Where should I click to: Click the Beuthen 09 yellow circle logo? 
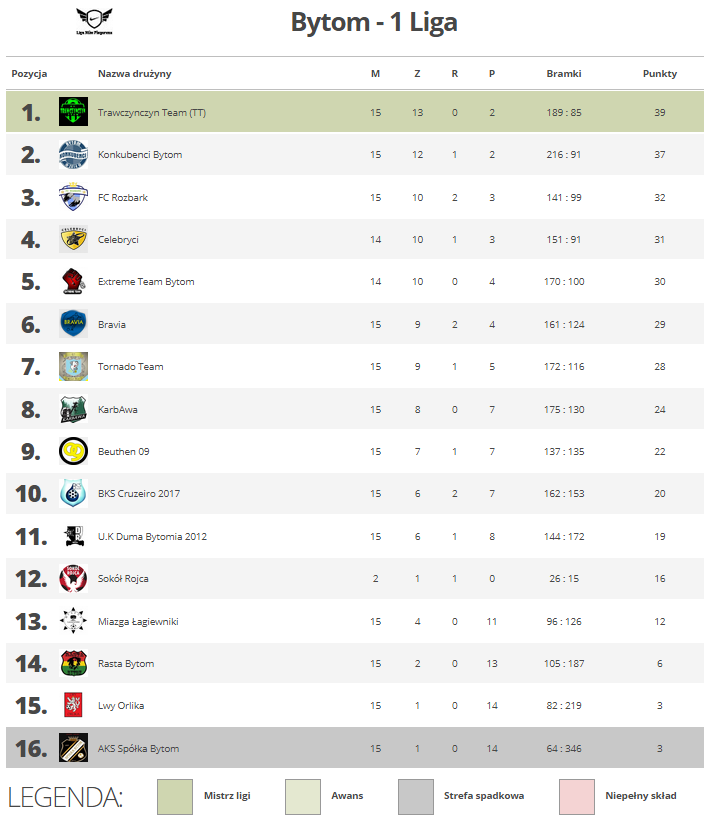pos(73,451)
